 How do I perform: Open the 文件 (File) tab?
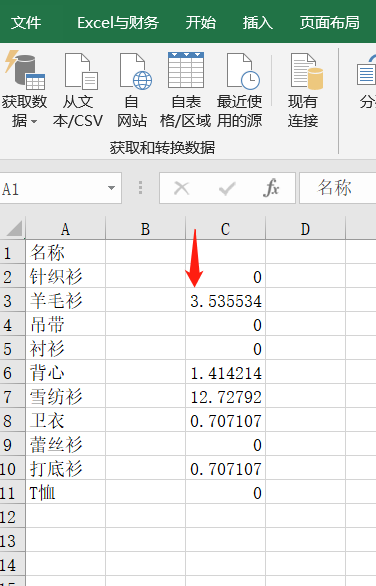pyautogui.click(x=26, y=22)
